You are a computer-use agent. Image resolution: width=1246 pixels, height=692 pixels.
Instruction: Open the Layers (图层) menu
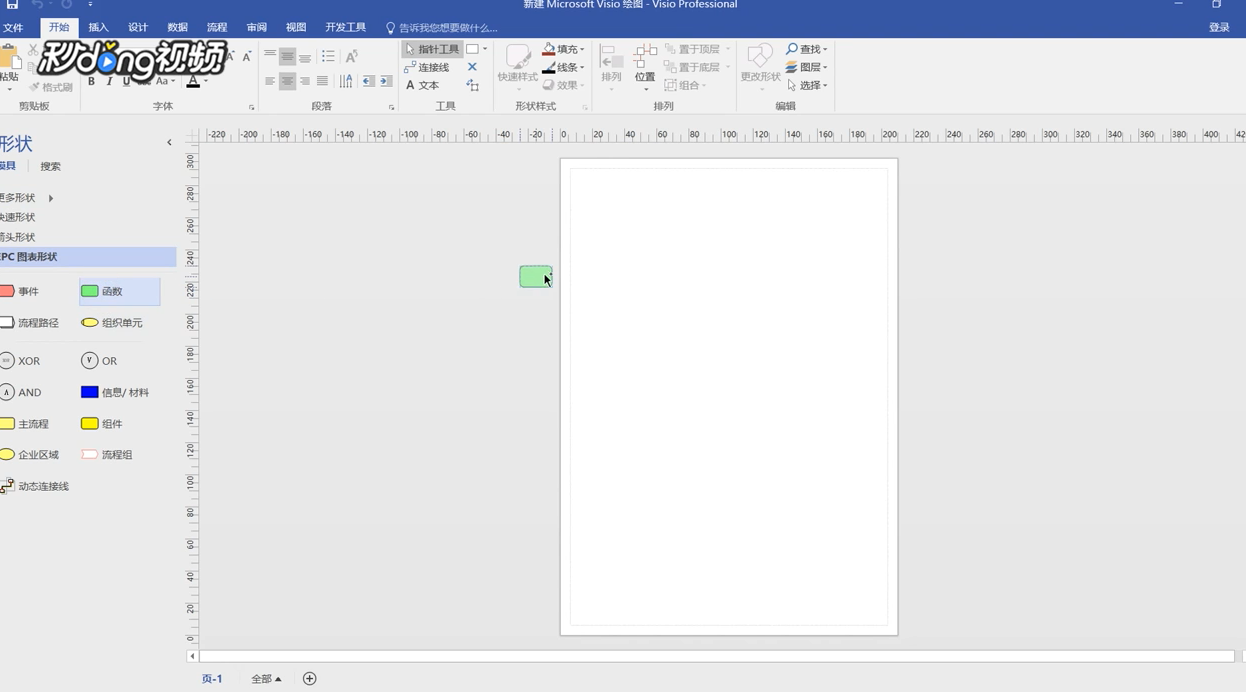tap(807, 67)
